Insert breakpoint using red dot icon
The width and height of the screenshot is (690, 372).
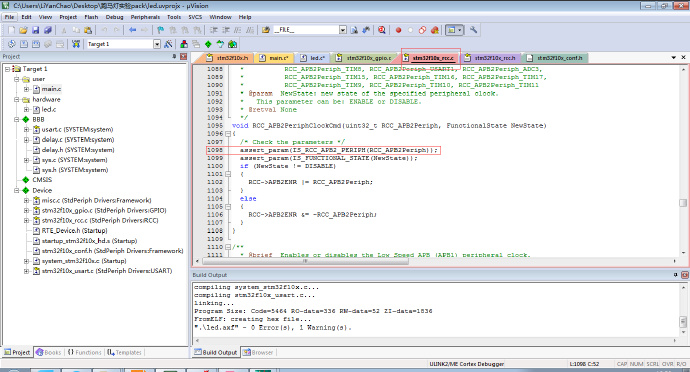point(398,30)
